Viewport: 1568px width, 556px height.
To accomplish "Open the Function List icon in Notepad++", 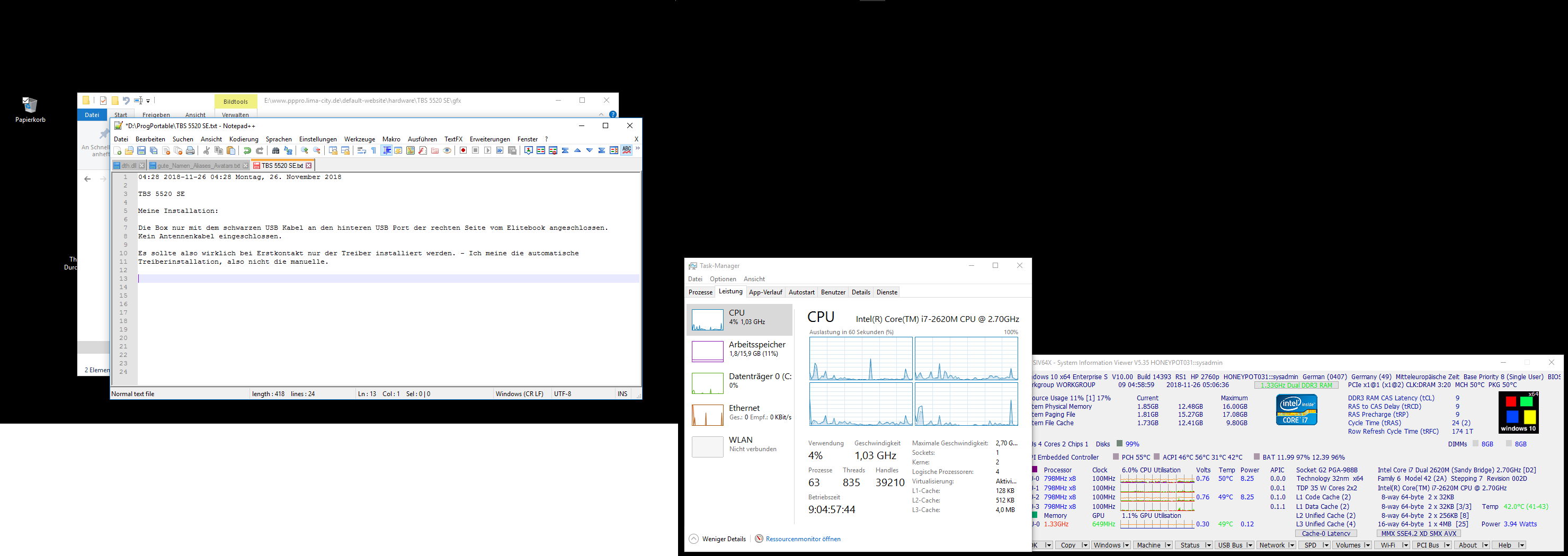I will (423, 150).
